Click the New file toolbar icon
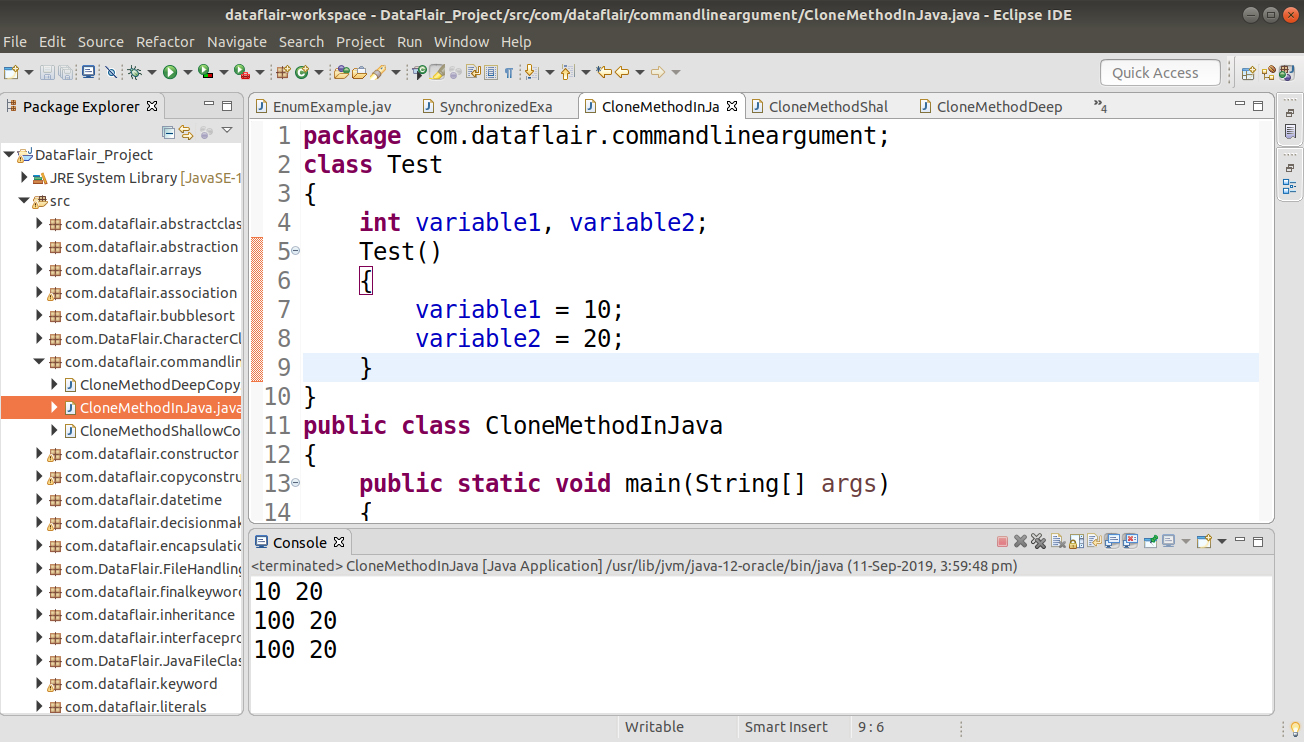Viewport: 1304px width, 742px height. pos(11,72)
